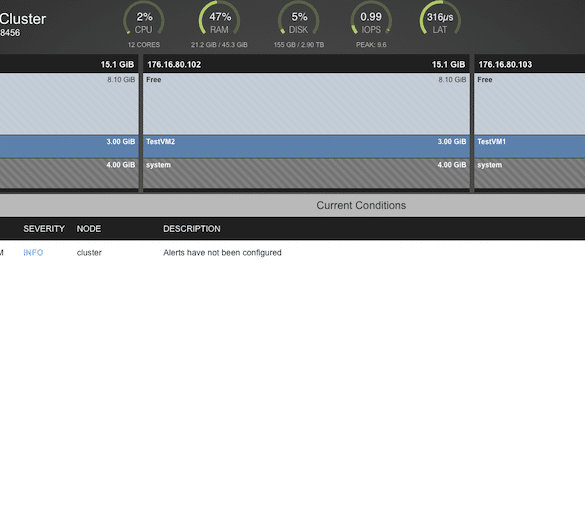Click 15.1 GiB total on node 176.16.80.102

pos(448,65)
